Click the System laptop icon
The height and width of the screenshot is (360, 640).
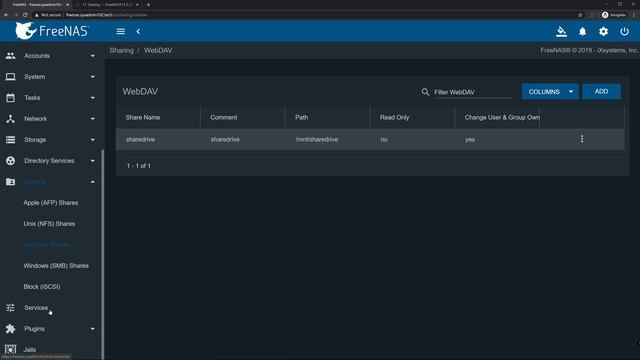click(11, 77)
